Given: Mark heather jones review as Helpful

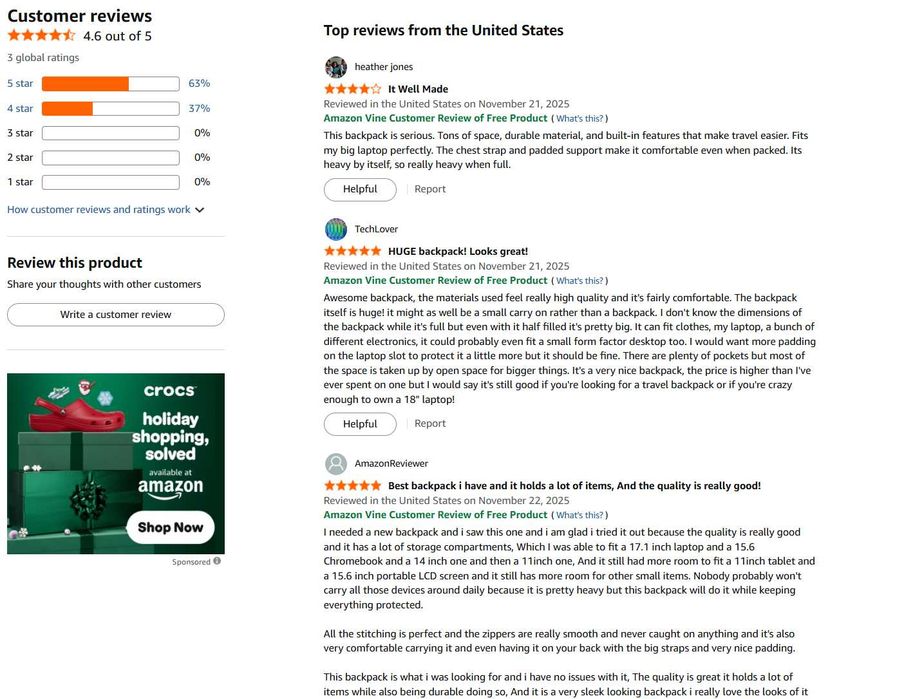Looking at the screenshot, I should pos(360,189).
